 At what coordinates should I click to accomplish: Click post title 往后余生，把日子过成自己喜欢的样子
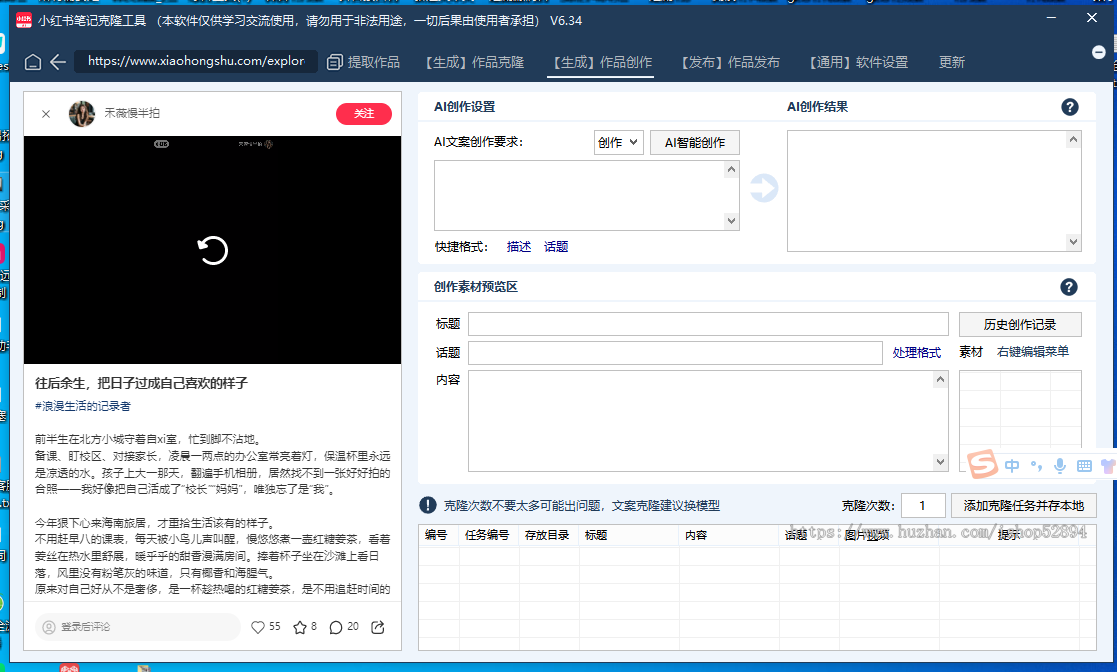point(141,383)
